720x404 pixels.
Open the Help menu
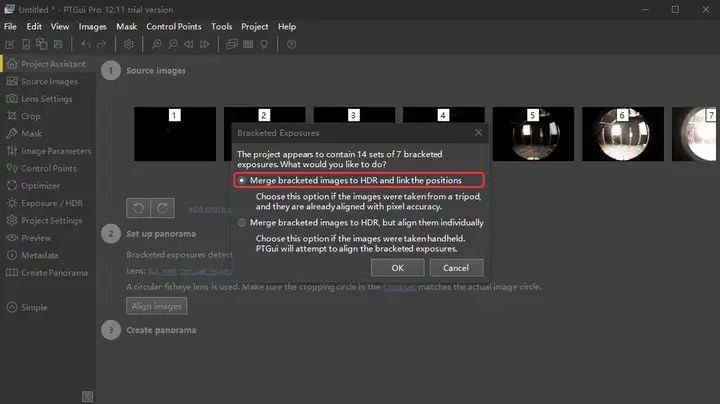click(x=287, y=27)
